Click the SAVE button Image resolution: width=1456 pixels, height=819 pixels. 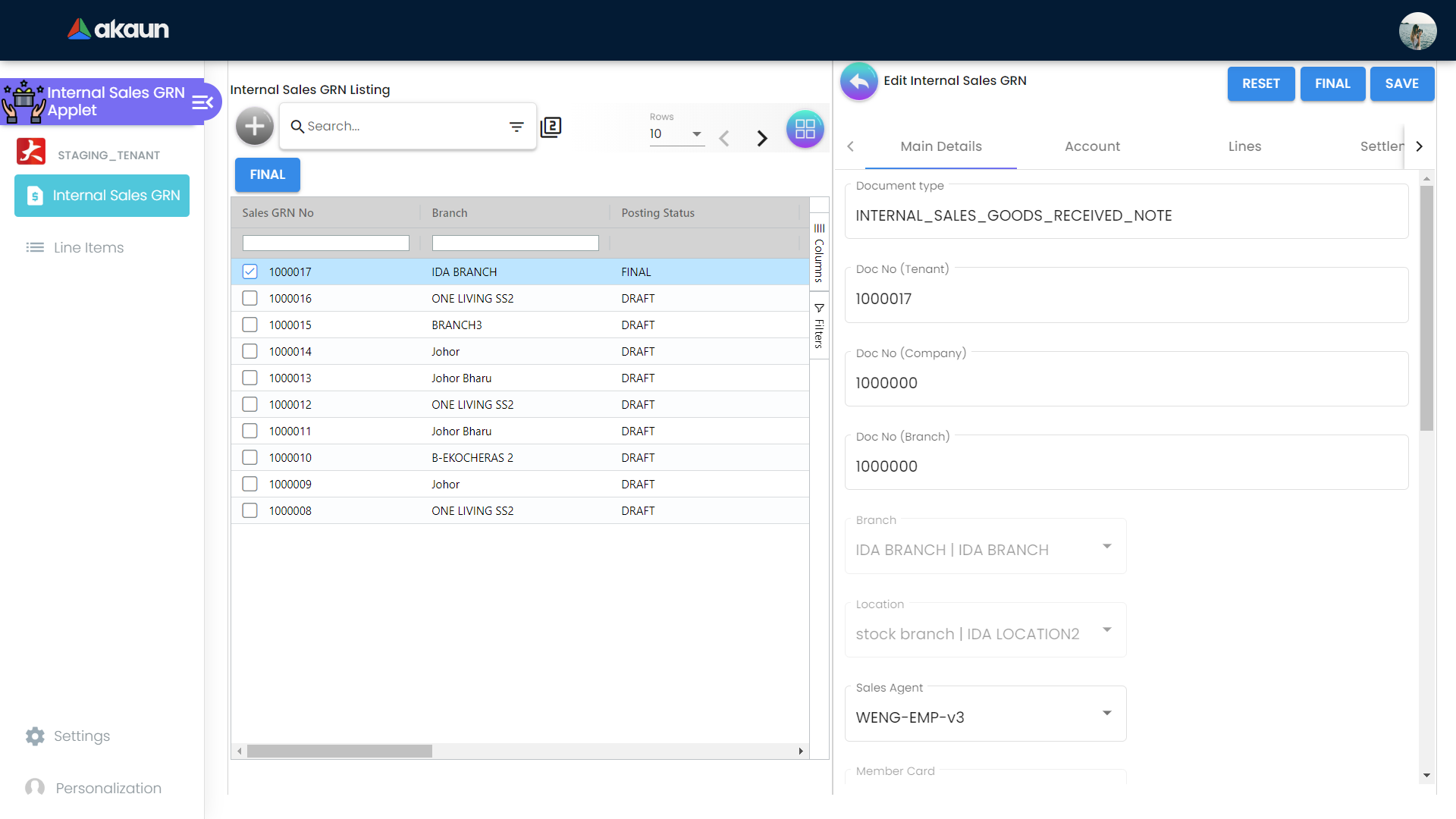click(x=1401, y=83)
